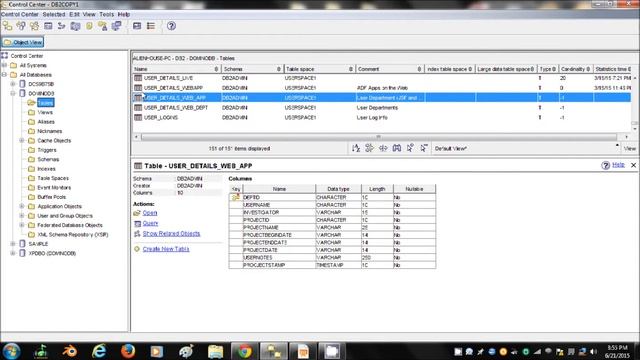
Task: Open the Configuration Assistant toolbar icon
Action: tap(117, 26)
